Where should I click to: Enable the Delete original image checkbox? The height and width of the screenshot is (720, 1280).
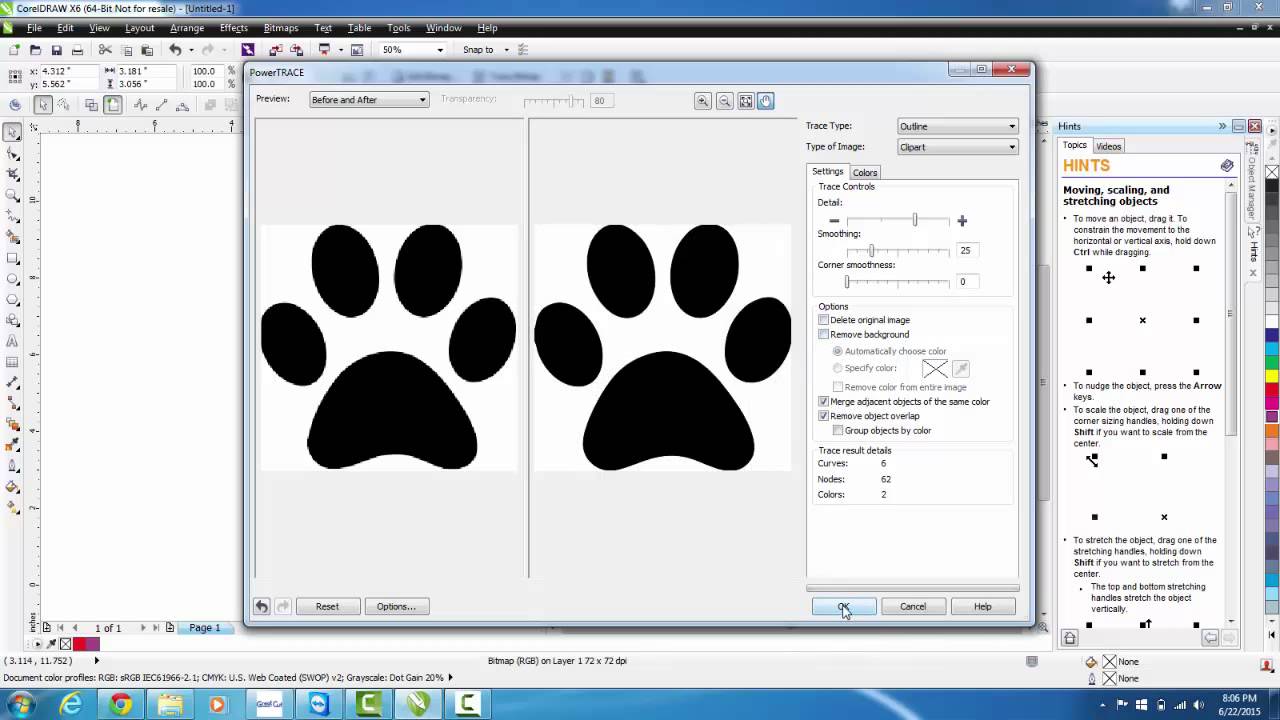coord(824,320)
